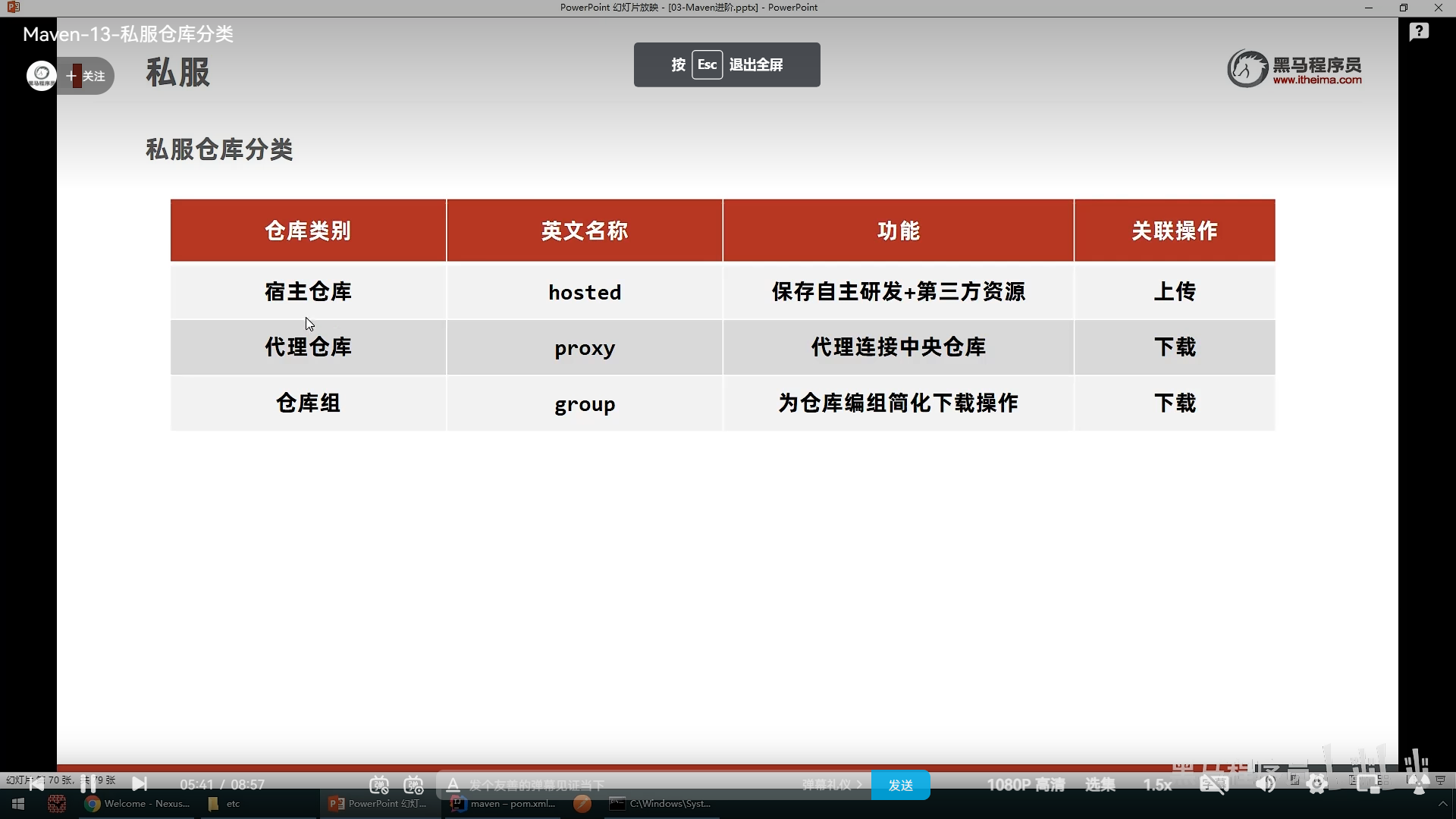Switch to etc folder taskbar item

(x=224, y=804)
